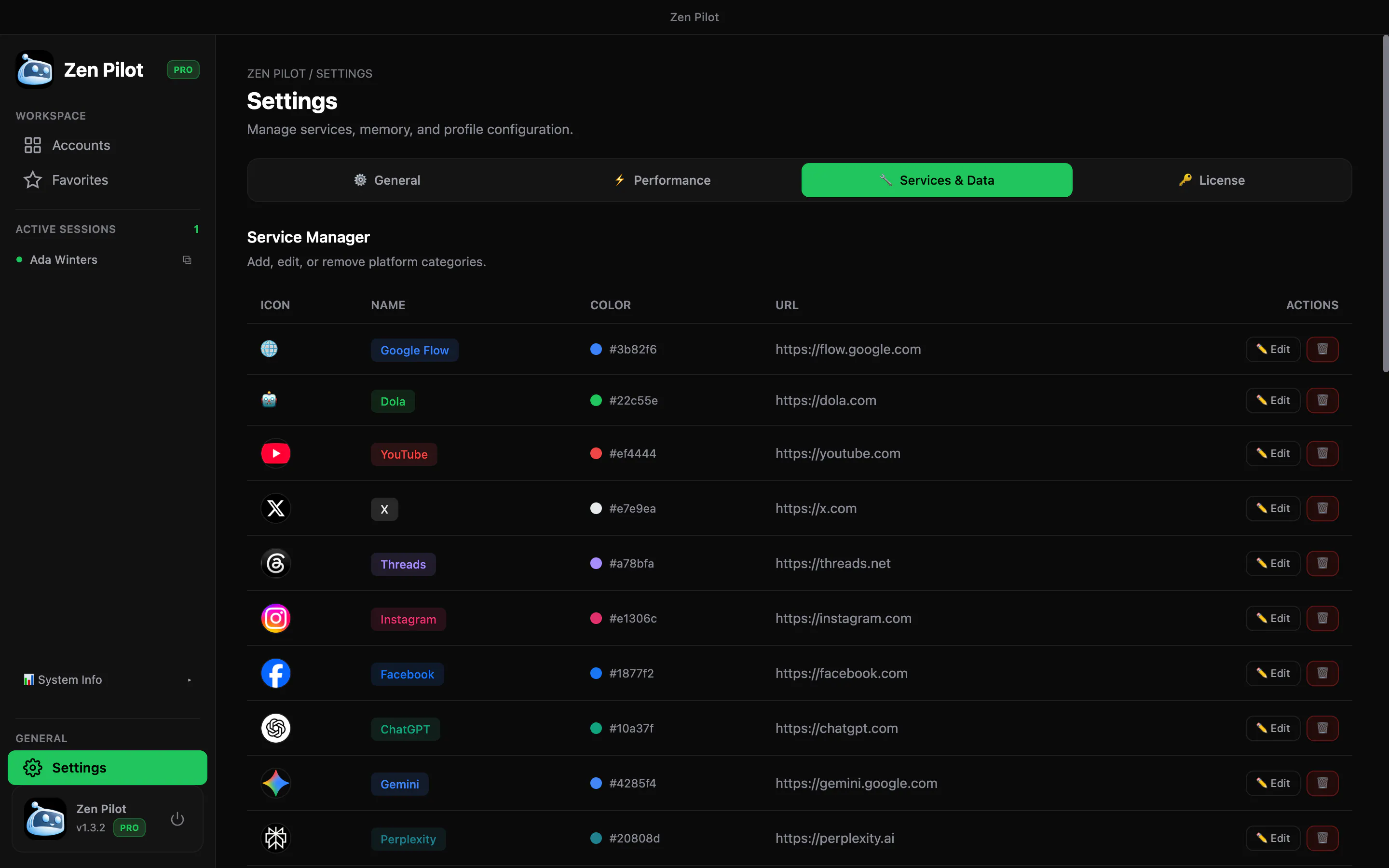Click the URL column header

pyautogui.click(x=786, y=305)
